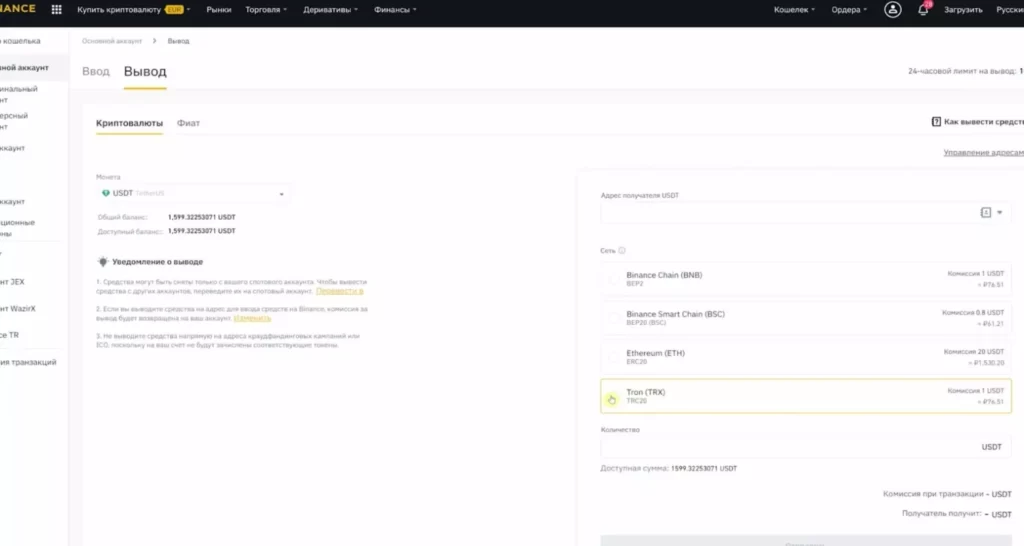This screenshot has width=1024, height=546.
Task: Open the USDT coin dropdown
Action: (x=192, y=193)
